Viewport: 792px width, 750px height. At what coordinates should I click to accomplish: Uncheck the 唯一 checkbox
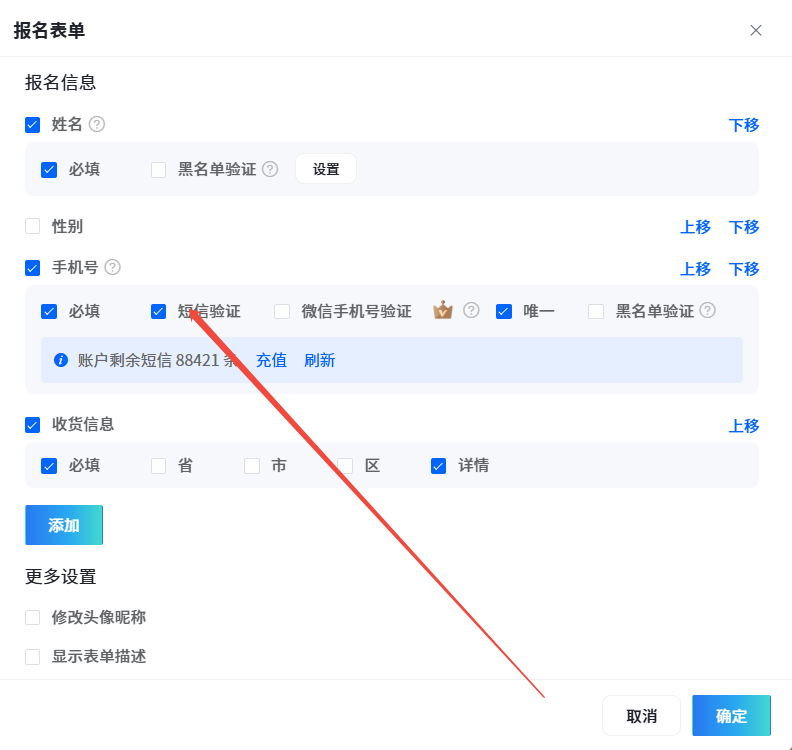pyautogui.click(x=504, y=312)
